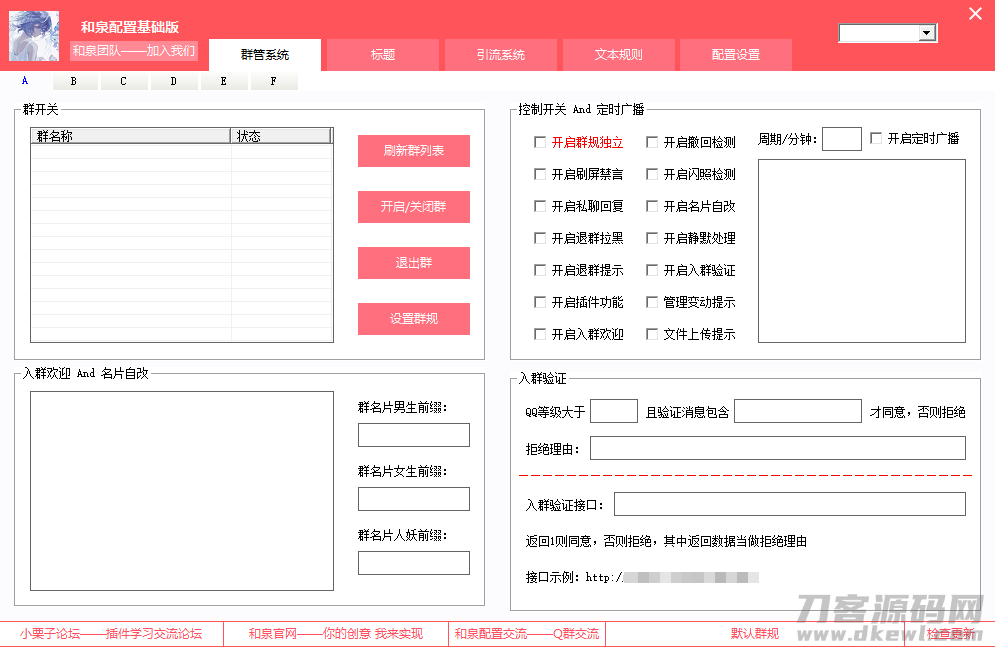Viewport: 995px width, 647px height.
Task: Click the anime avatar image
Action: 34,36
